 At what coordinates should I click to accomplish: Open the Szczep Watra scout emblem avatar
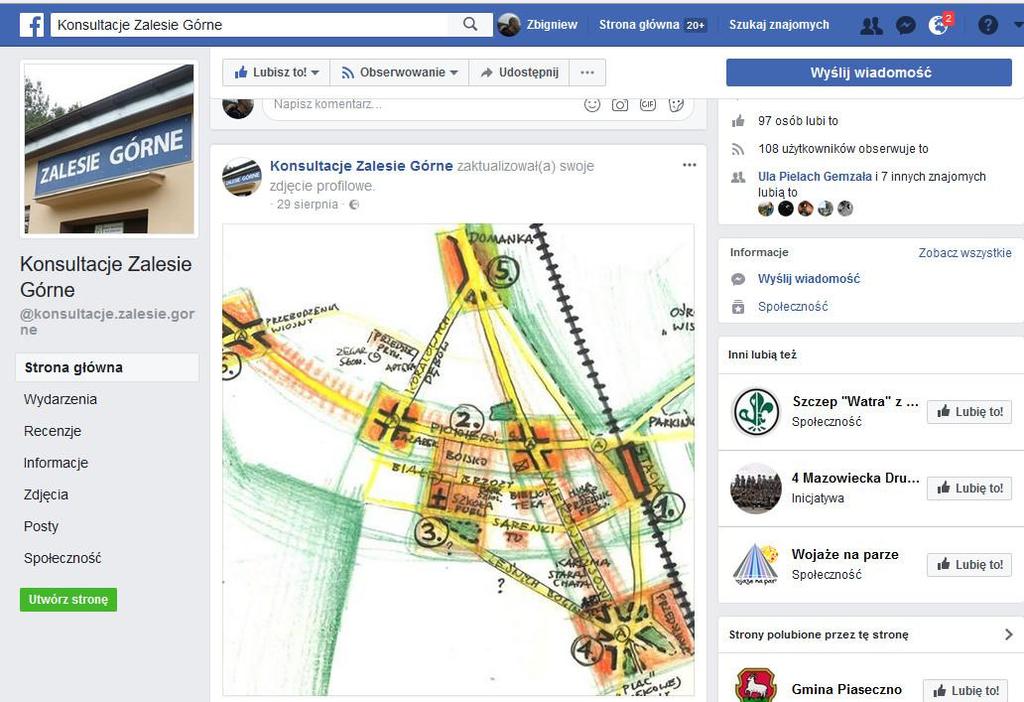[756, 412]
